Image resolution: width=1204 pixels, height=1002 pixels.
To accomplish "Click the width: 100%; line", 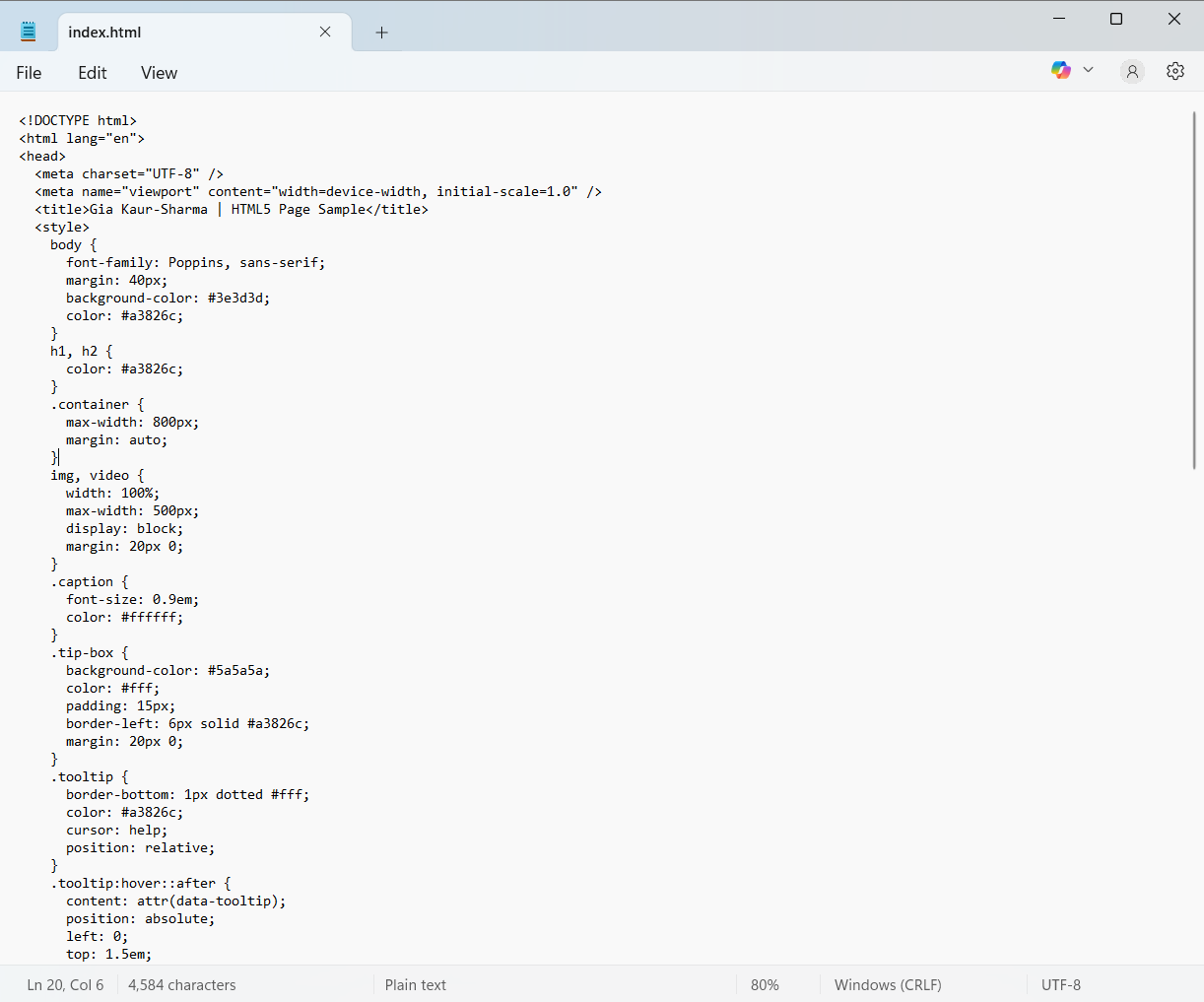I will [x=112, y=493].
